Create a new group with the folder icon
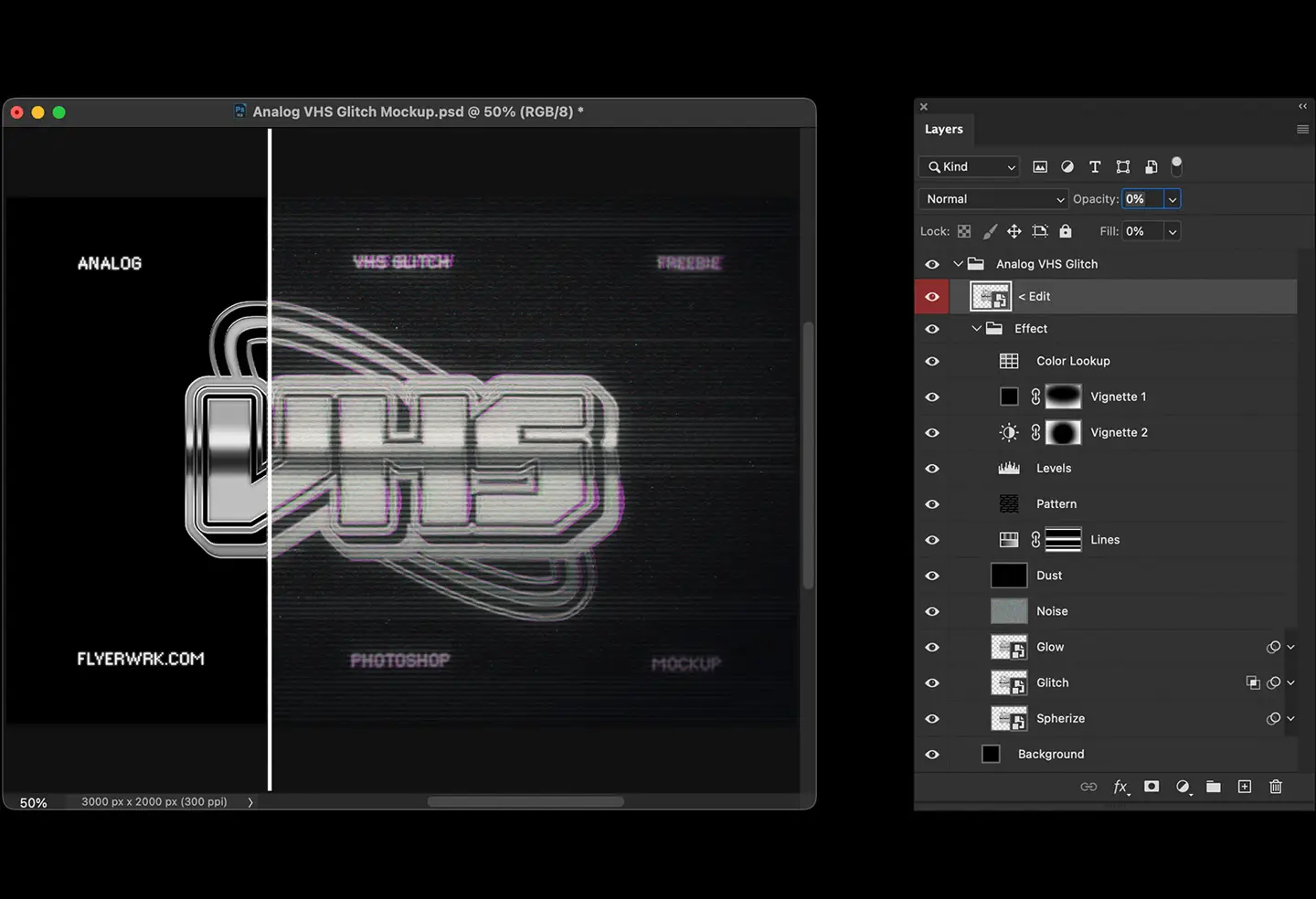The image size is (1316, 899). [1213, 787]
